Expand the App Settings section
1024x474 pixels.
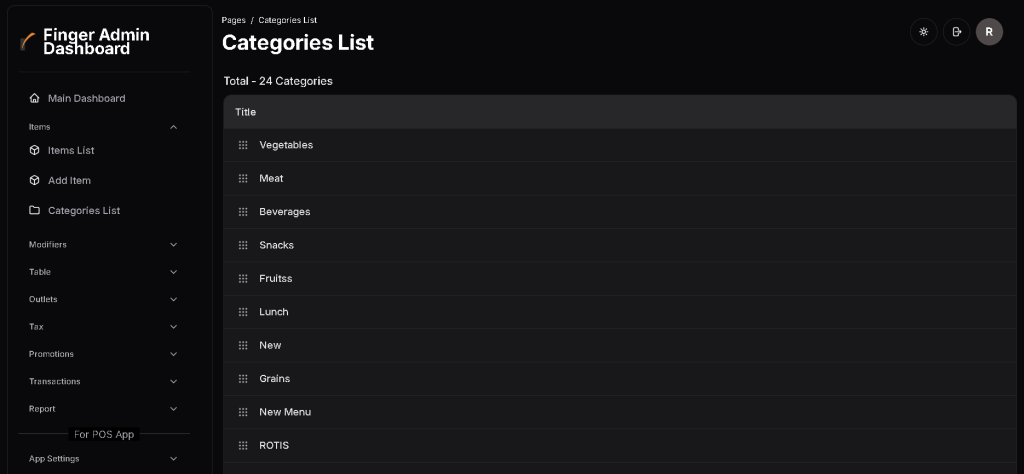pos(173,458)
